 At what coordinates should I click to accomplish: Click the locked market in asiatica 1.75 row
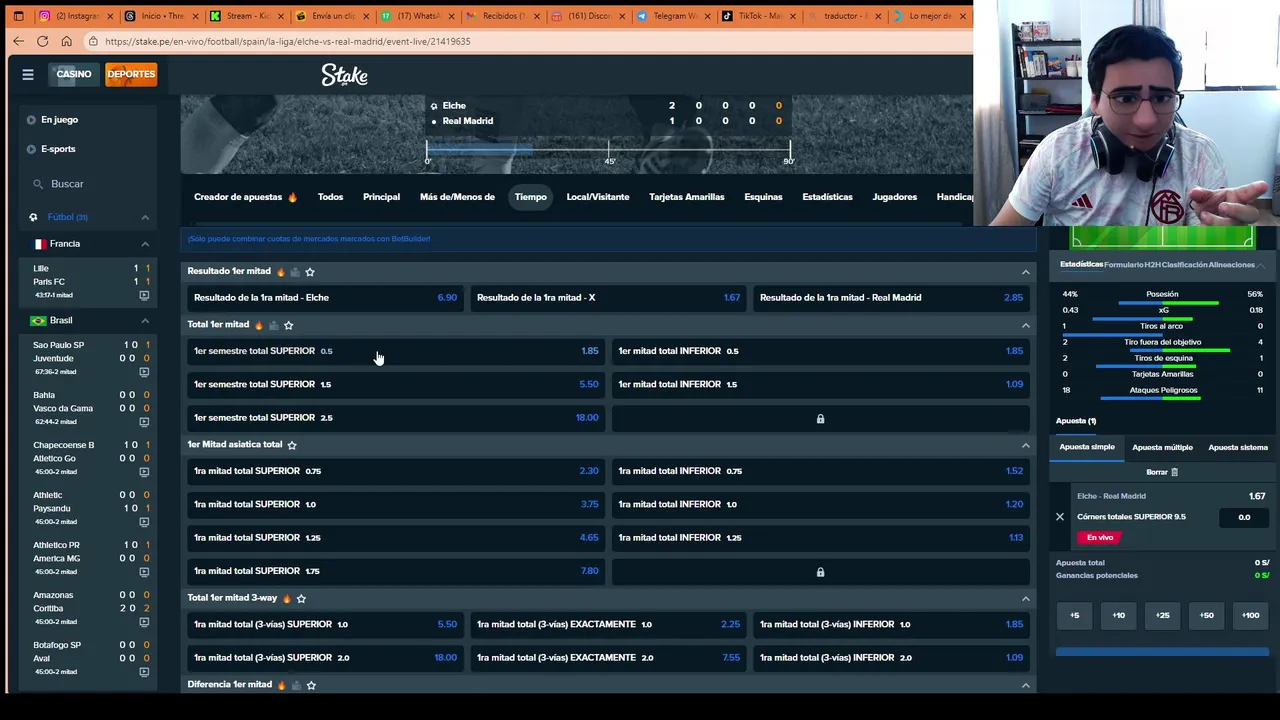820,571
